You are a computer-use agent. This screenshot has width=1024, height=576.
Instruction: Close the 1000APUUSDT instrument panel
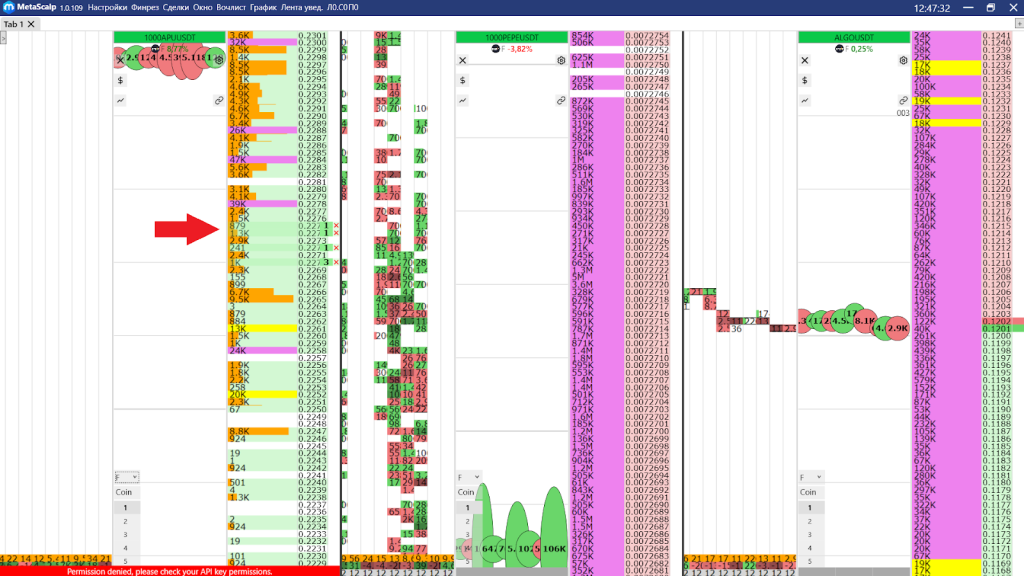click(x=120, y=60)
